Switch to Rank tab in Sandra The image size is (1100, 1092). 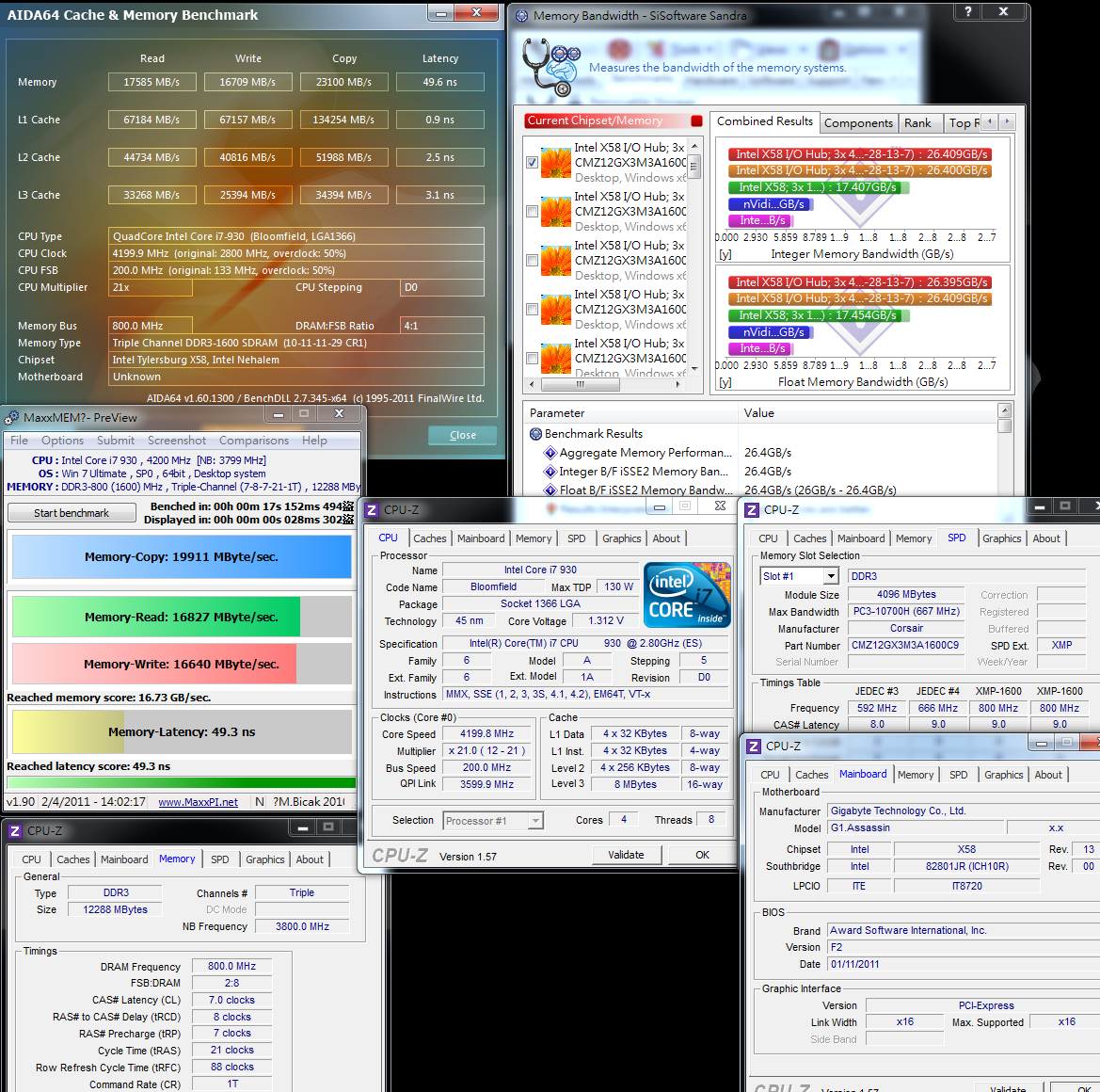click(917, 122)
